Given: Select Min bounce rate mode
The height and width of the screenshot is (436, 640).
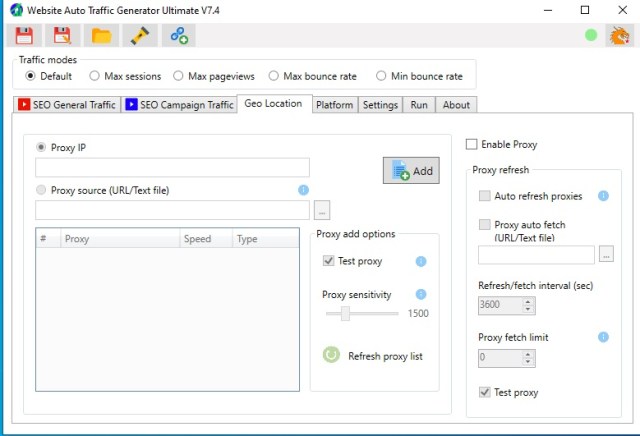Looking at the screenshot, I should [x=381, y=76].
